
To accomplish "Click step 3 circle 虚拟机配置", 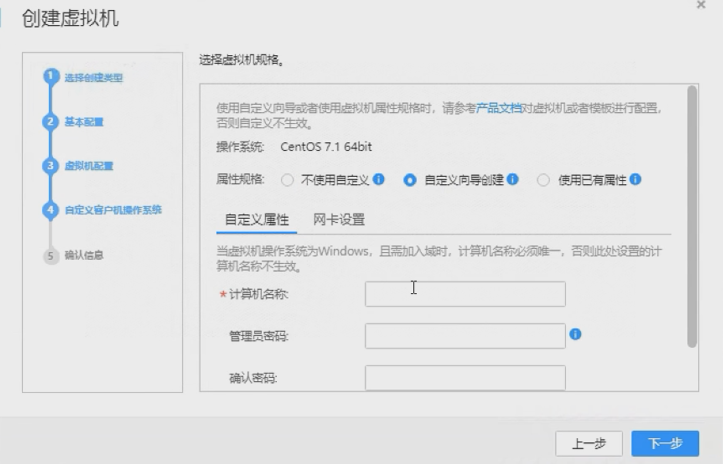I will [x=48, y=165].
